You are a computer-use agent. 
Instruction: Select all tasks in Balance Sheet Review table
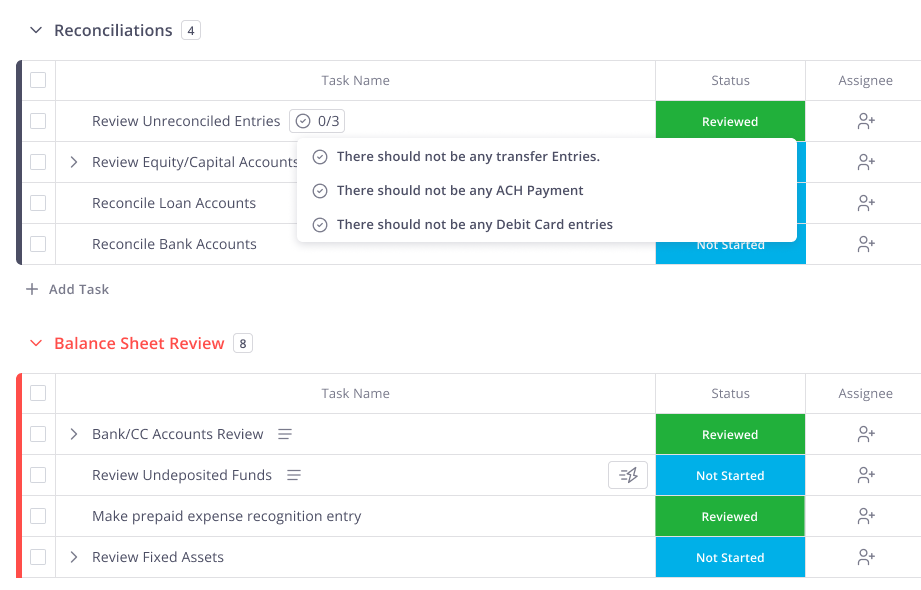38,393
